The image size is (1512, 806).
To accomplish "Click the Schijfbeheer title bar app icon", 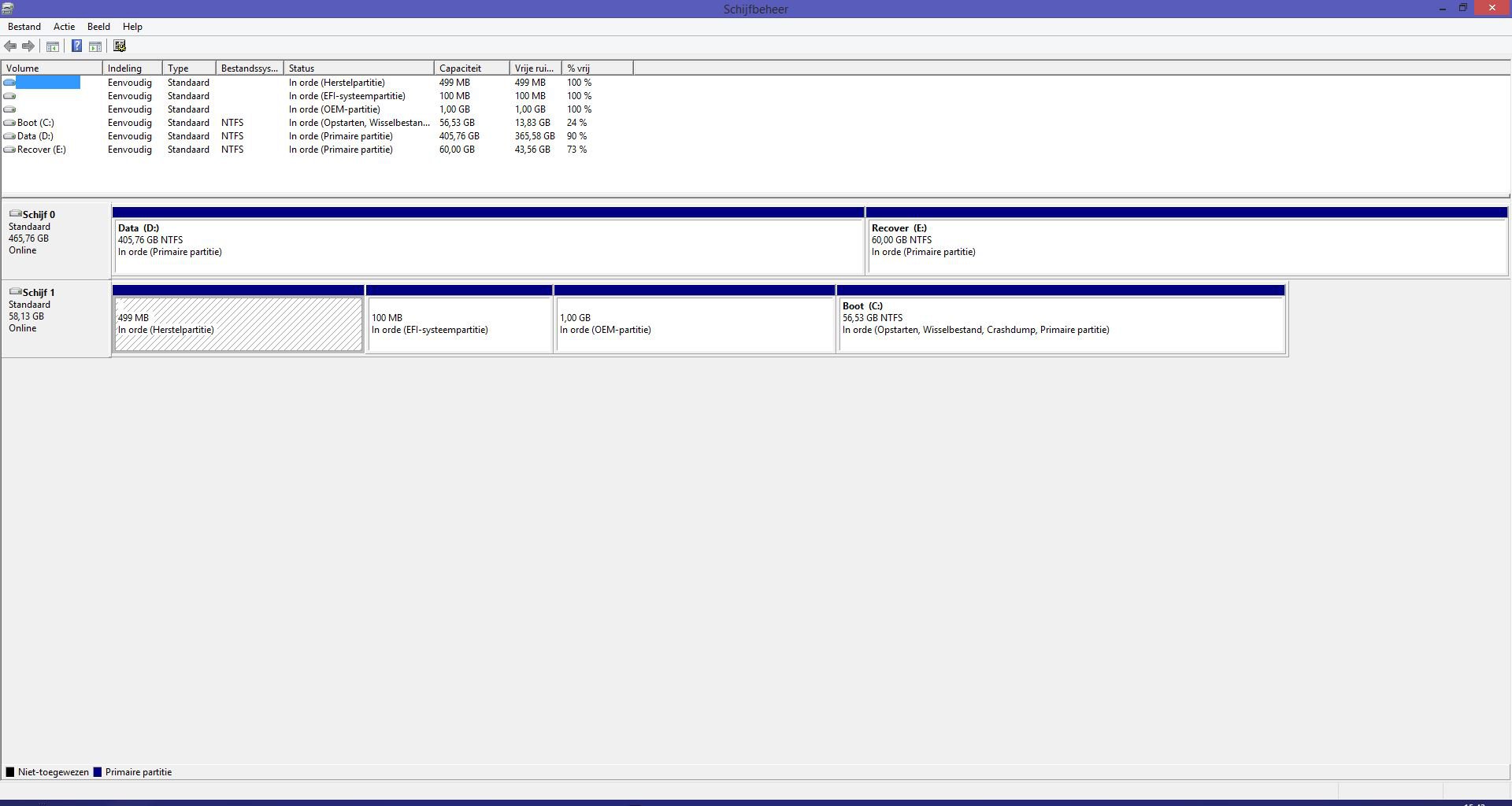I will pyautogui.click(x=8, y=9).
